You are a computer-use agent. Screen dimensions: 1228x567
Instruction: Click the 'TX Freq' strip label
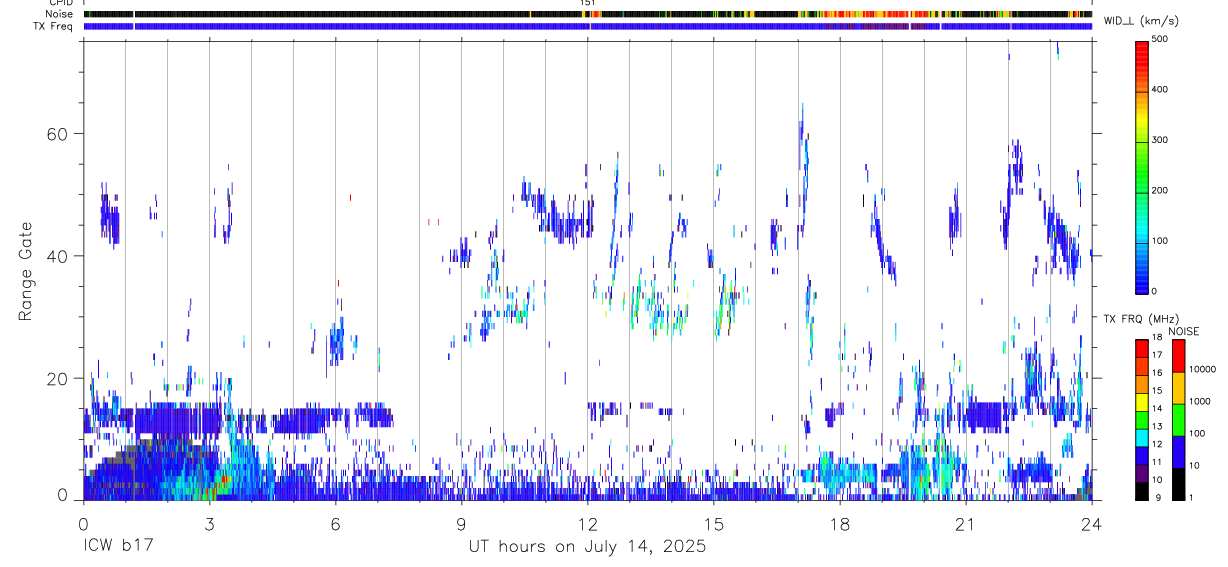tap(54, 26)
